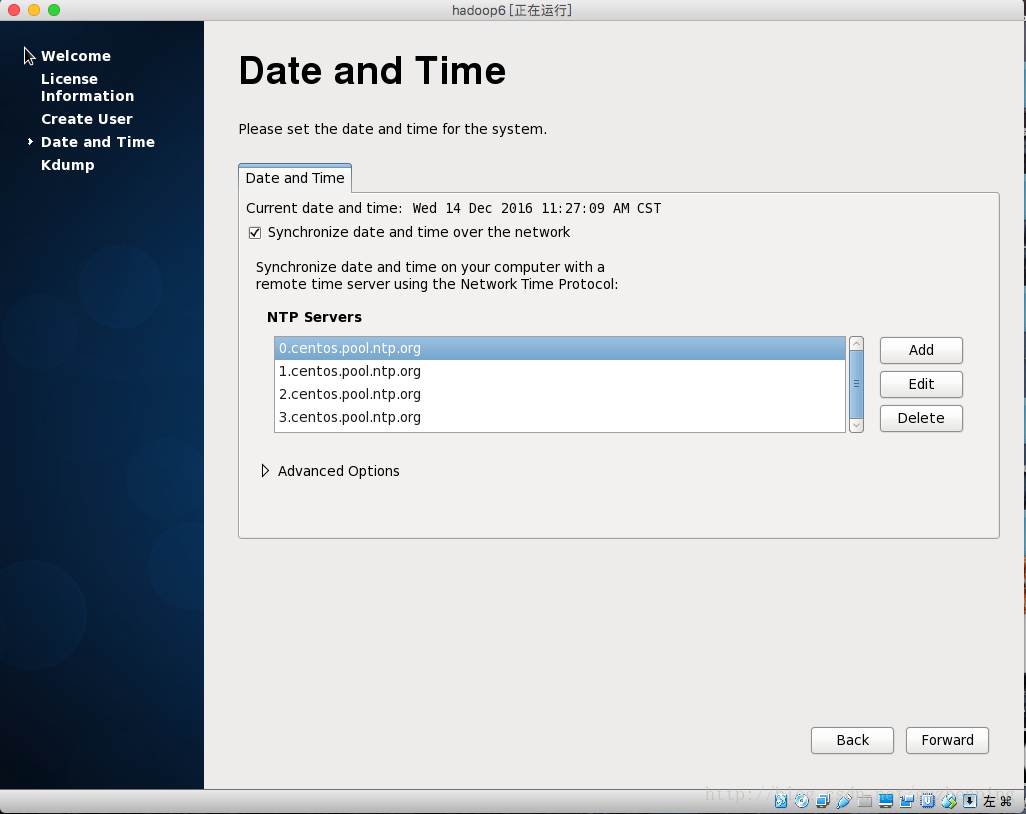
Task: Select the Date and Time tab
Action: (295, 178)
